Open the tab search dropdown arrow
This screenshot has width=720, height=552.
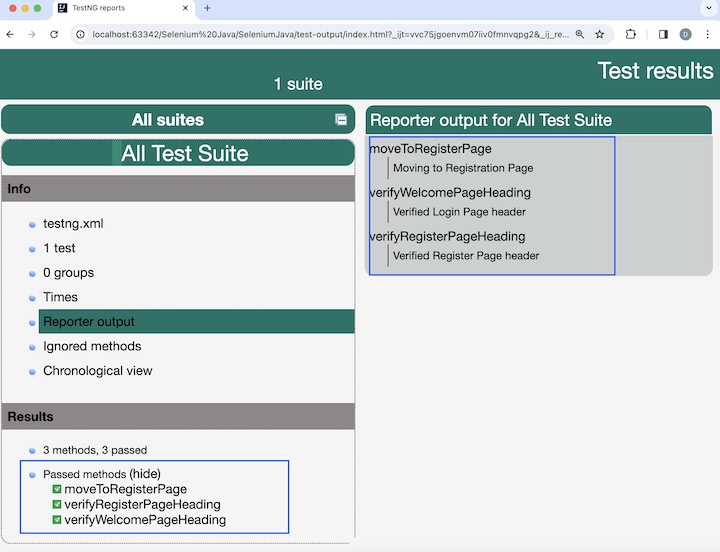pyautogui.click(x=709, y=8)
